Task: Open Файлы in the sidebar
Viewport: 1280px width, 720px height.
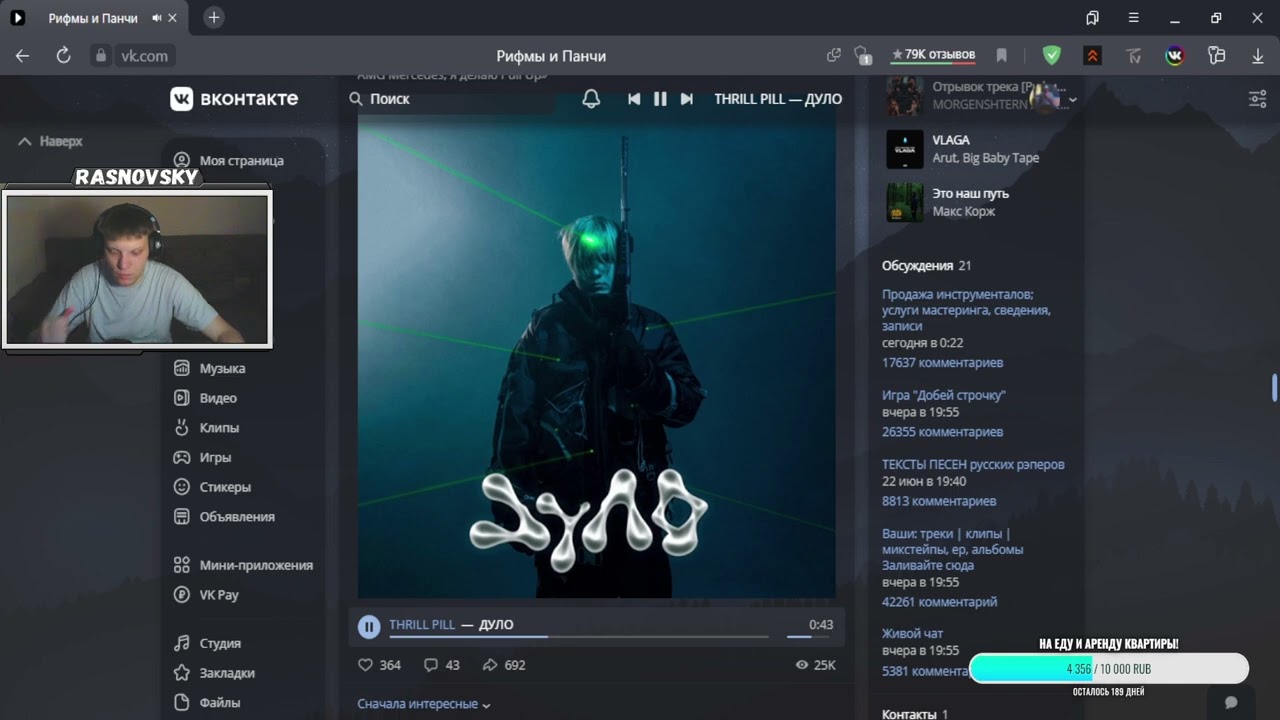Action: pyautogui.click(x=206, y=702)
